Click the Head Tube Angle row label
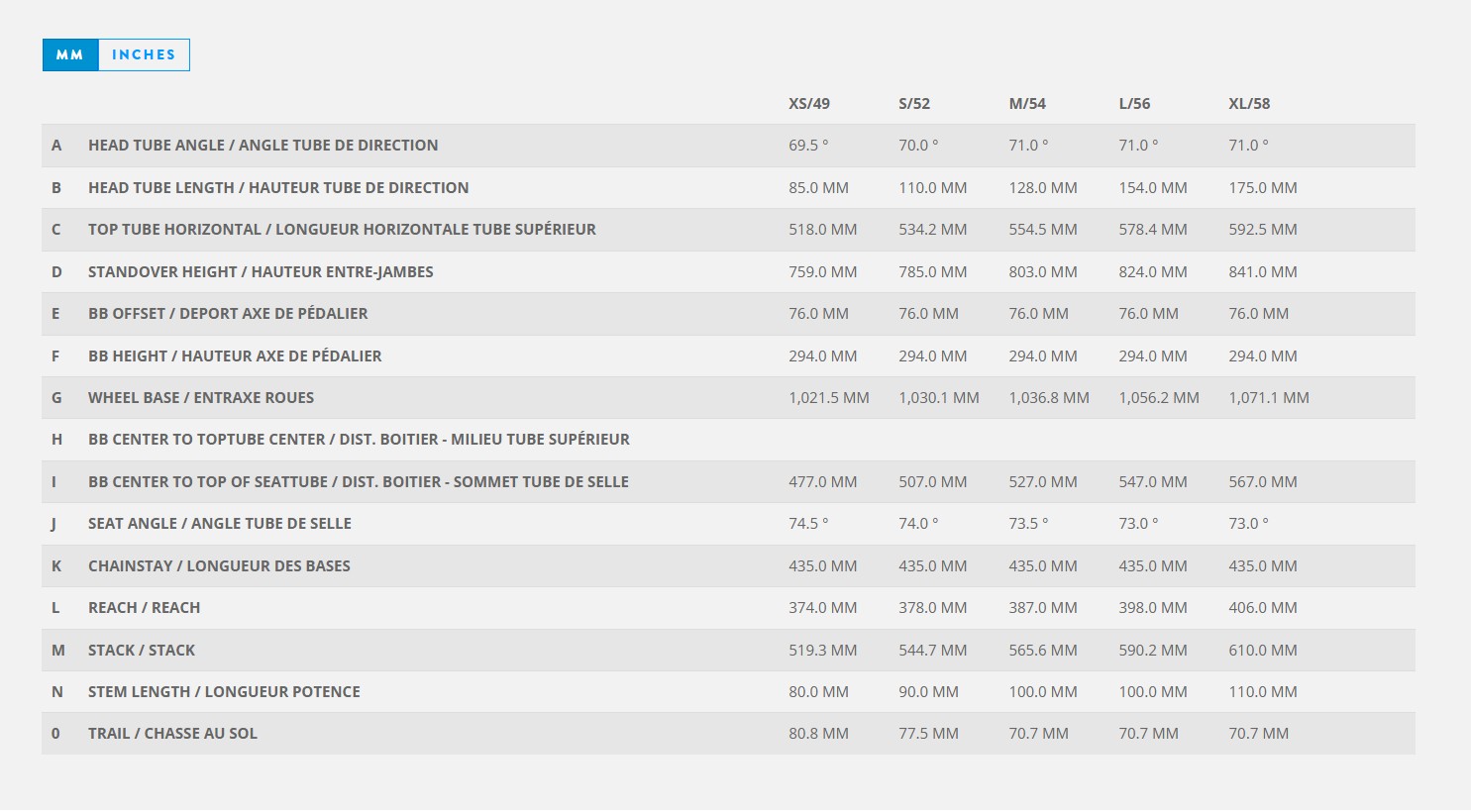 point(263,146)
